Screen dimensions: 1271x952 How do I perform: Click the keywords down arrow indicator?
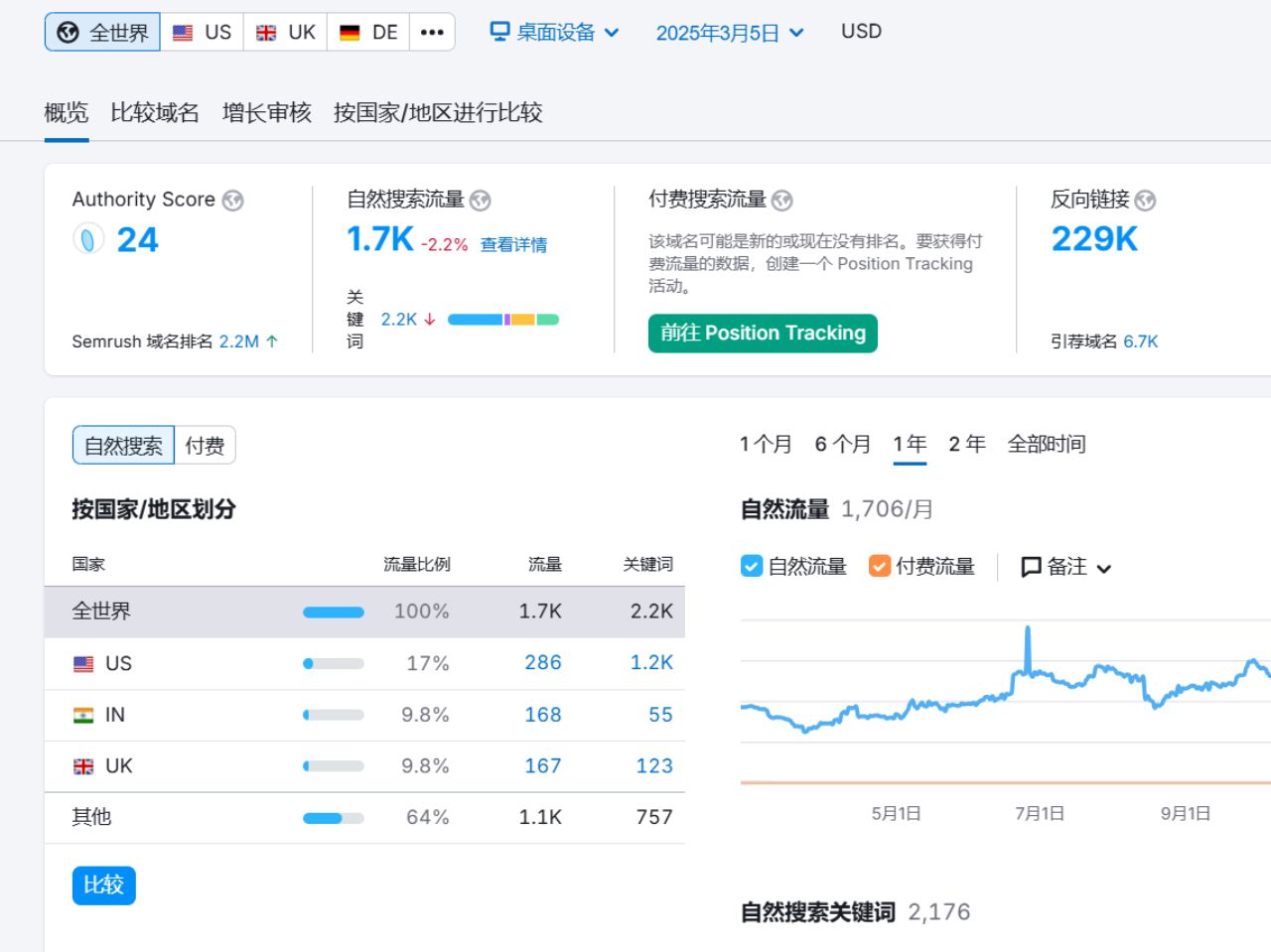tap(430, 320)
